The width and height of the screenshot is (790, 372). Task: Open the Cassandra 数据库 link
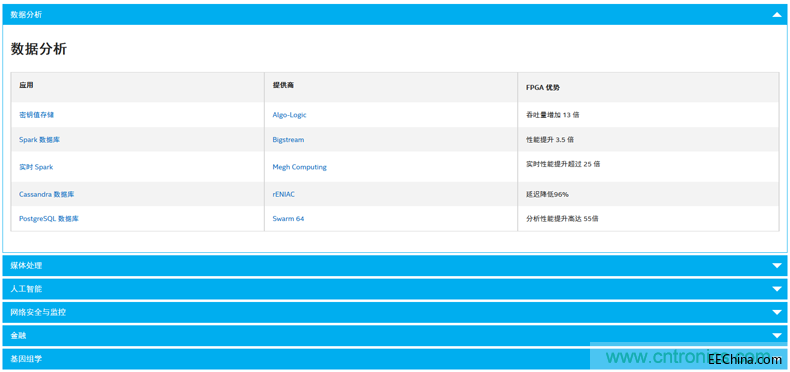(47, 194)
